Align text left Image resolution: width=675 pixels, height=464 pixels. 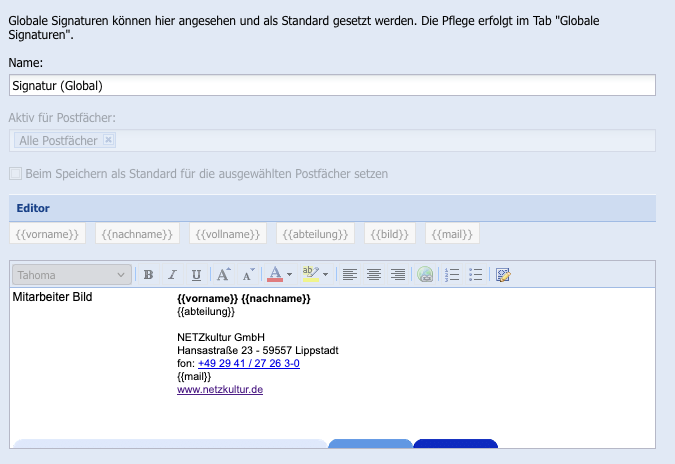point(350,275)
